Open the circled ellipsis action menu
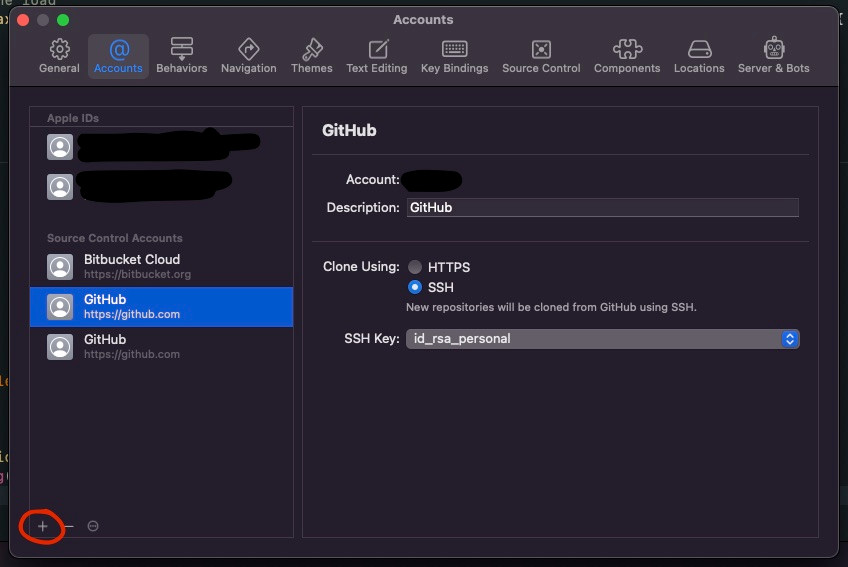848x567 pixels. point(93,526)
